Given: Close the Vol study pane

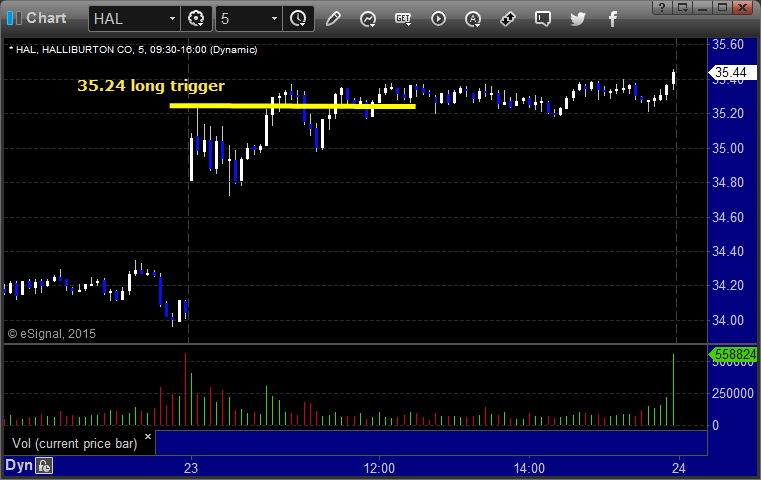Looking at the screenshot, I should (x=148, y=436).
